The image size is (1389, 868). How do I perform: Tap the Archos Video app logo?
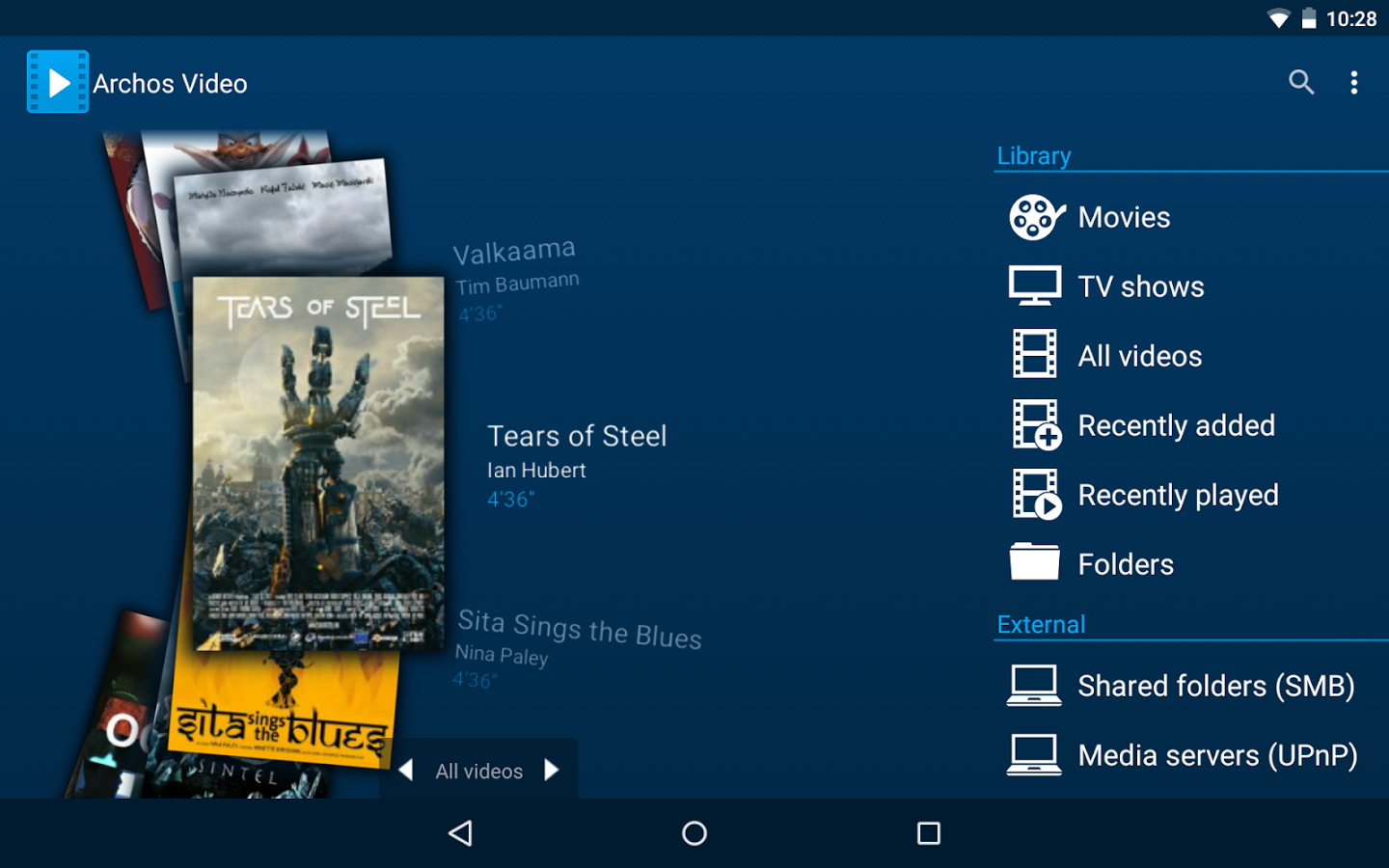pos(57,81)
